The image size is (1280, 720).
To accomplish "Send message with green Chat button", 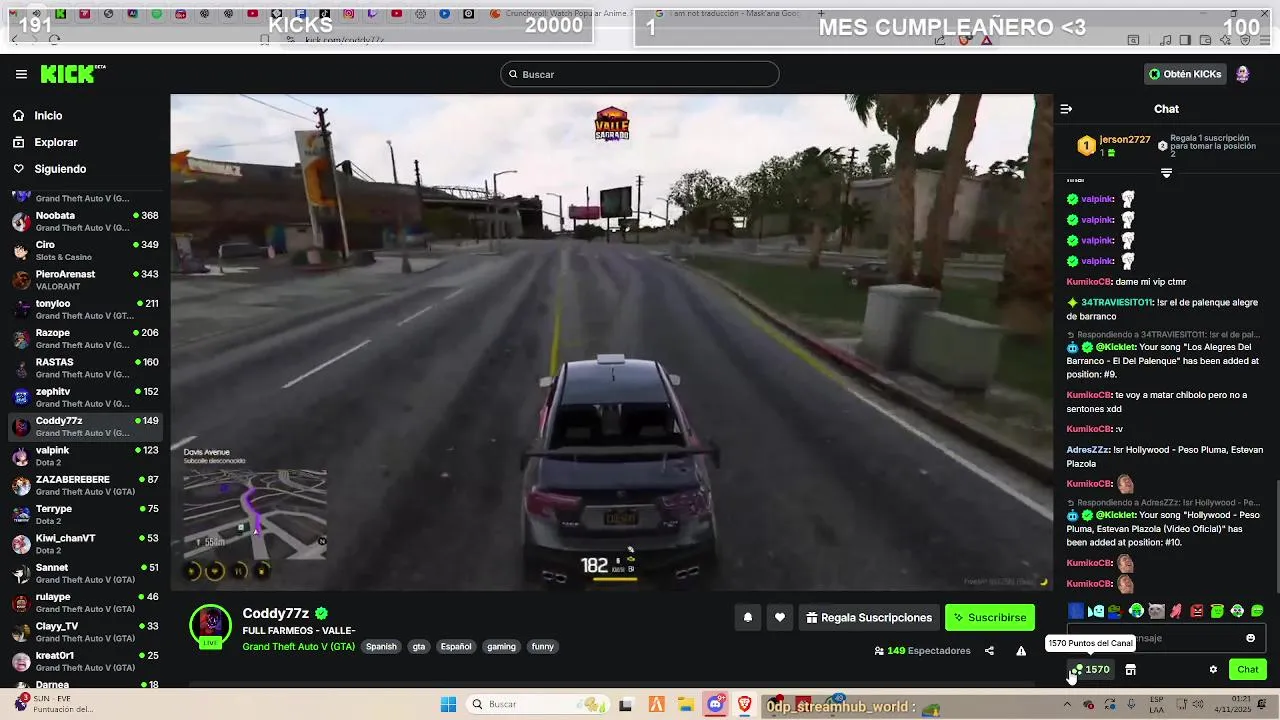I will point(1247,670).
